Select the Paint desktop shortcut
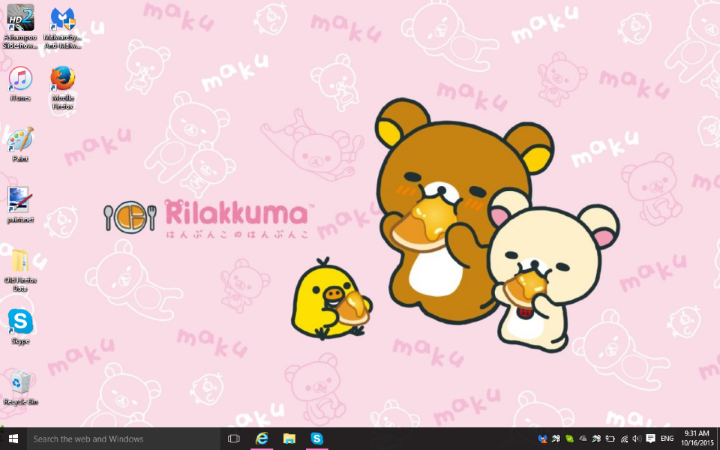The width and height of the screenshot is (720, 450). (x=20, y=145)
